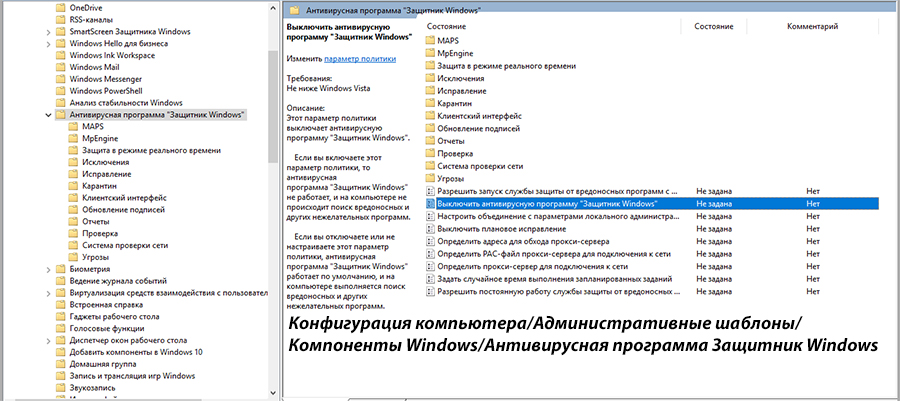The height and width of the screenshot is (401, 900).
Task: Open Отчеты folder in right list
Action: (x=451, y=141)
